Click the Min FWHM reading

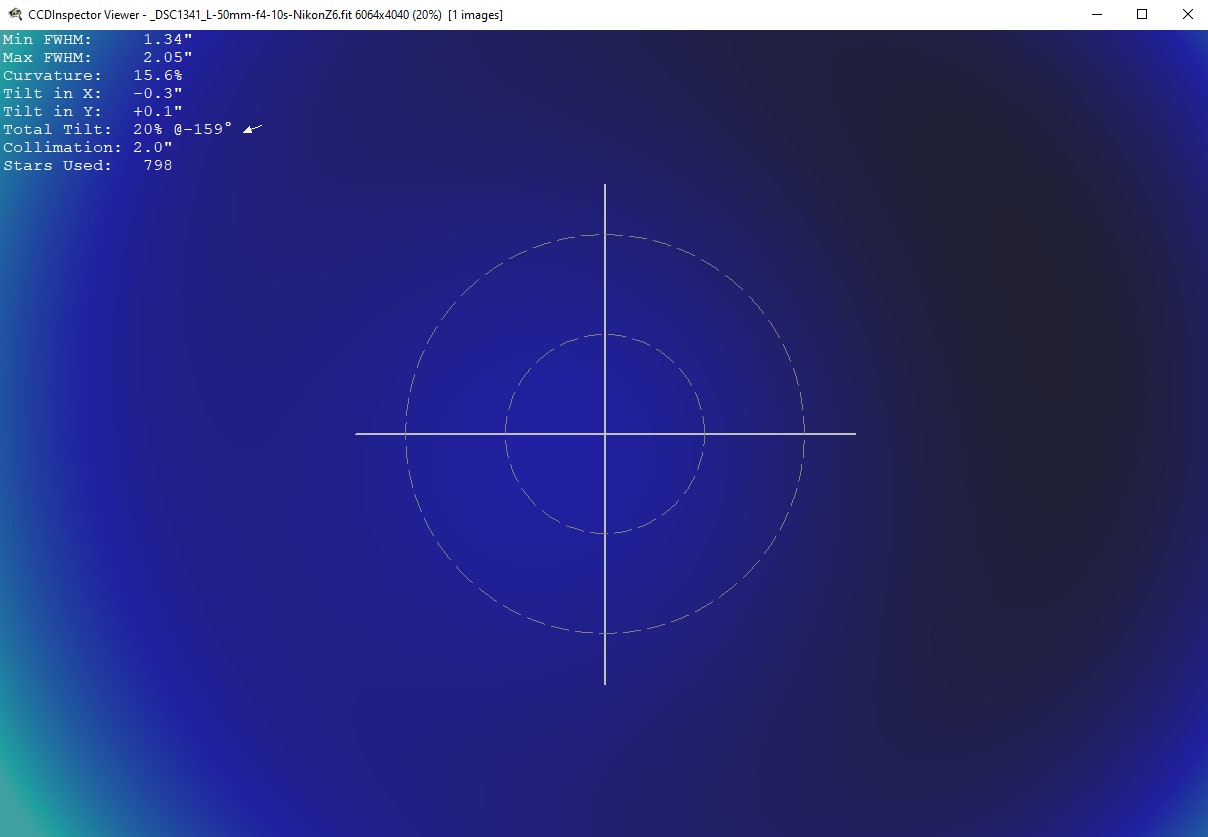(168, 39)
